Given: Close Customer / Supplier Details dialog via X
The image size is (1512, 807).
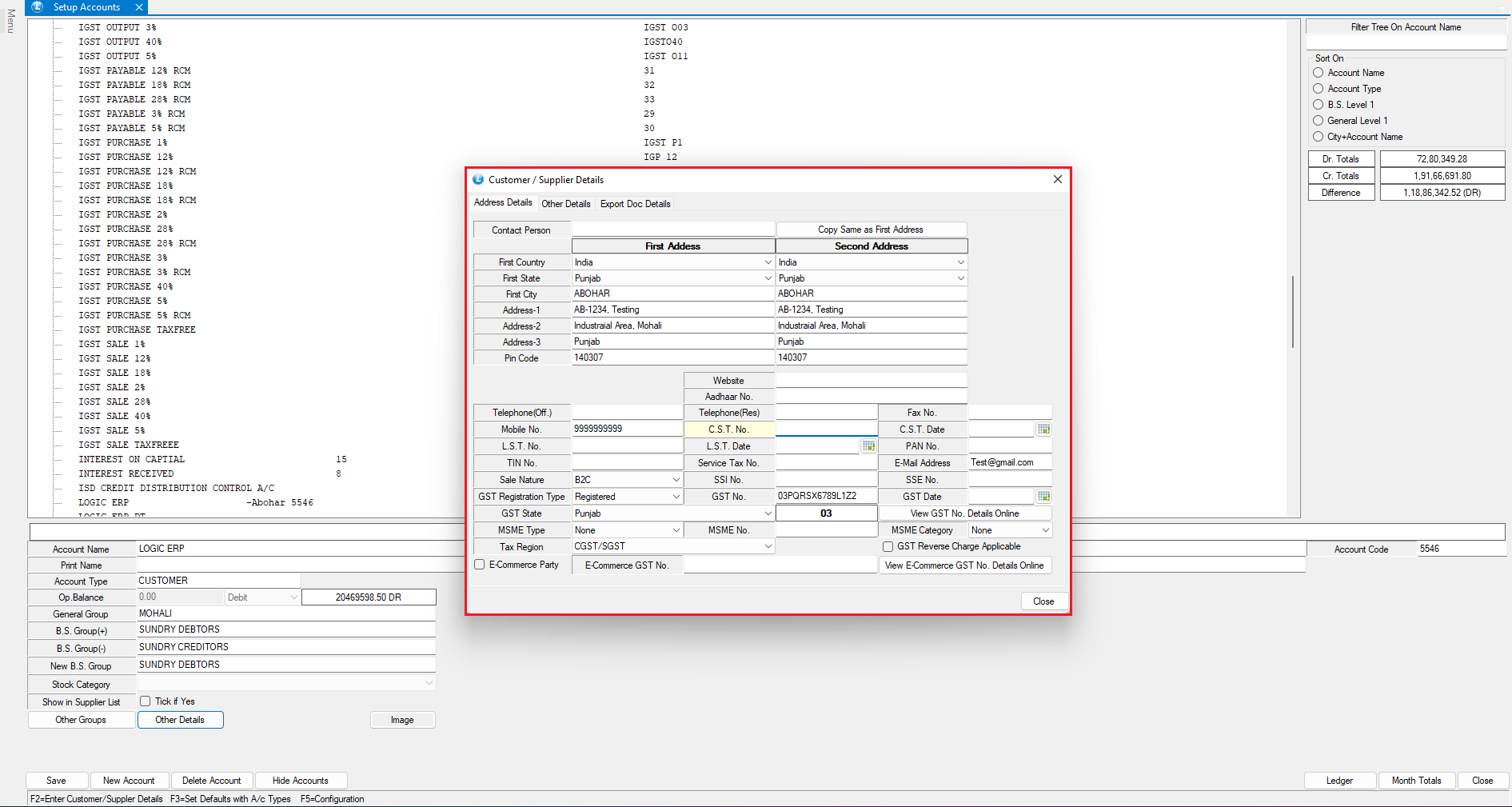Looking at the screenshot, I should click(x=1057, y=179).
